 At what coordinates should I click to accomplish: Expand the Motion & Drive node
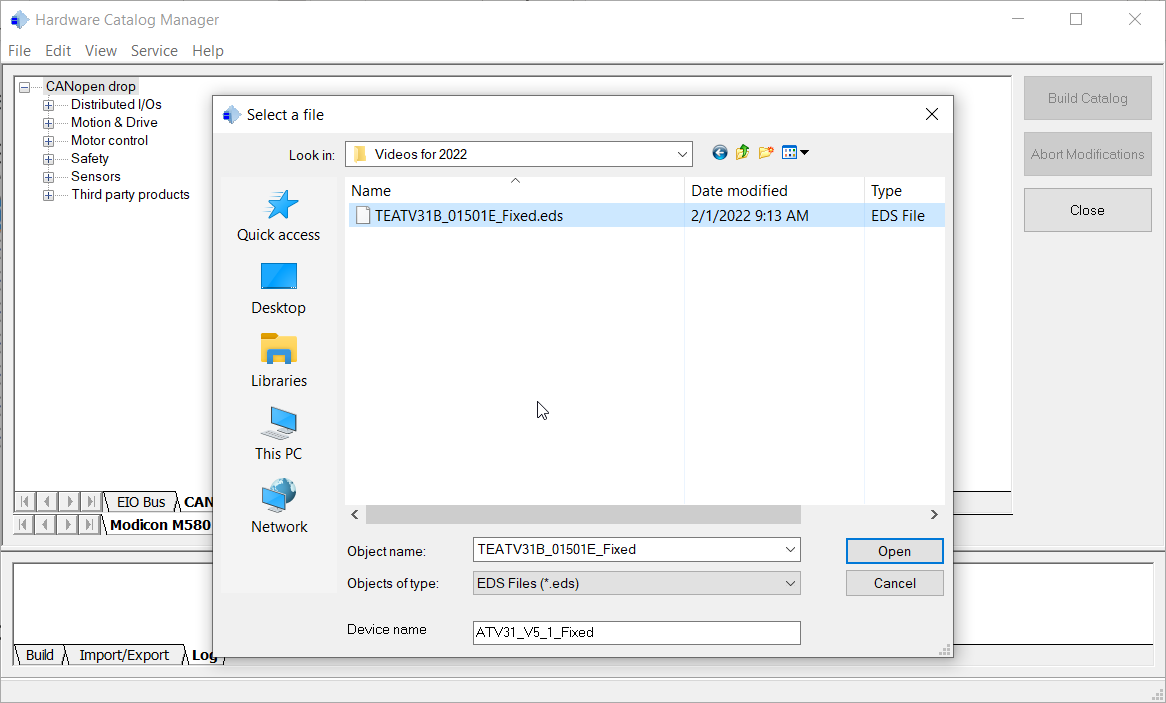pyautogui.click(x=48, y=123)
